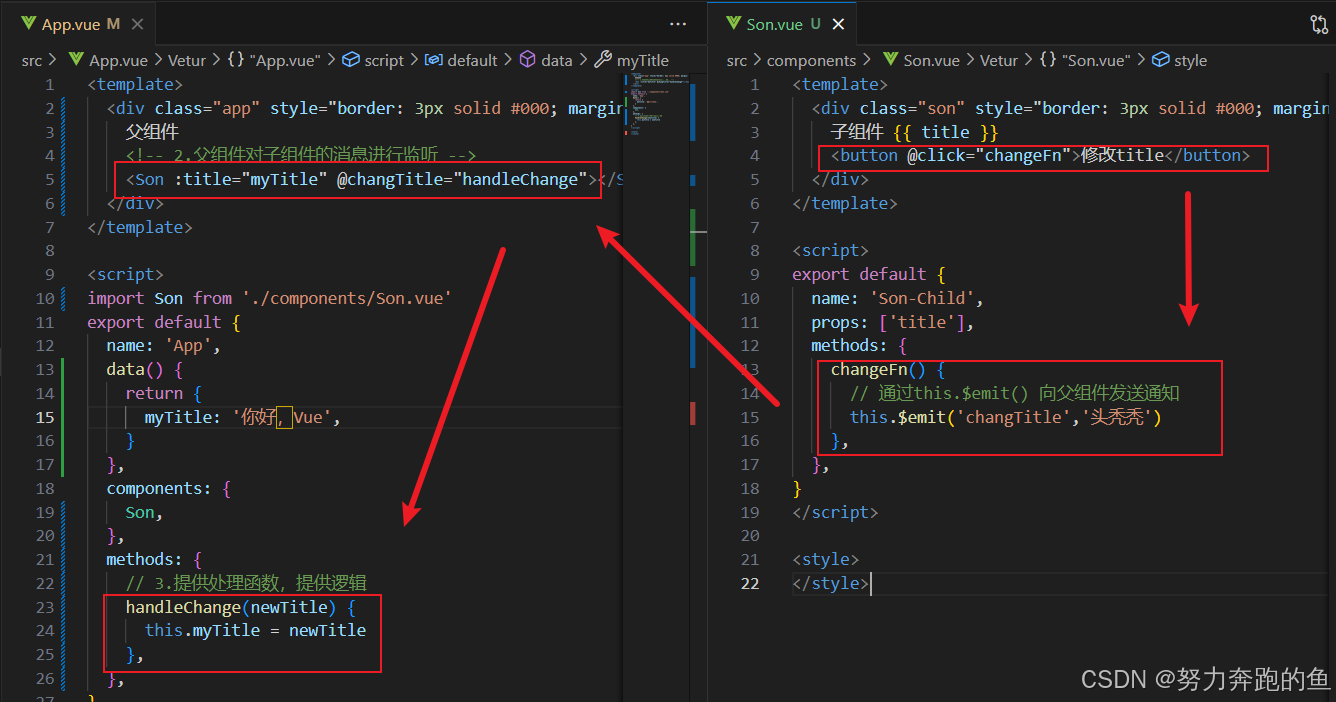Click the text "name: 'App'," in App.vue
Screen dimensions: 1336x702
click(164, 346)
